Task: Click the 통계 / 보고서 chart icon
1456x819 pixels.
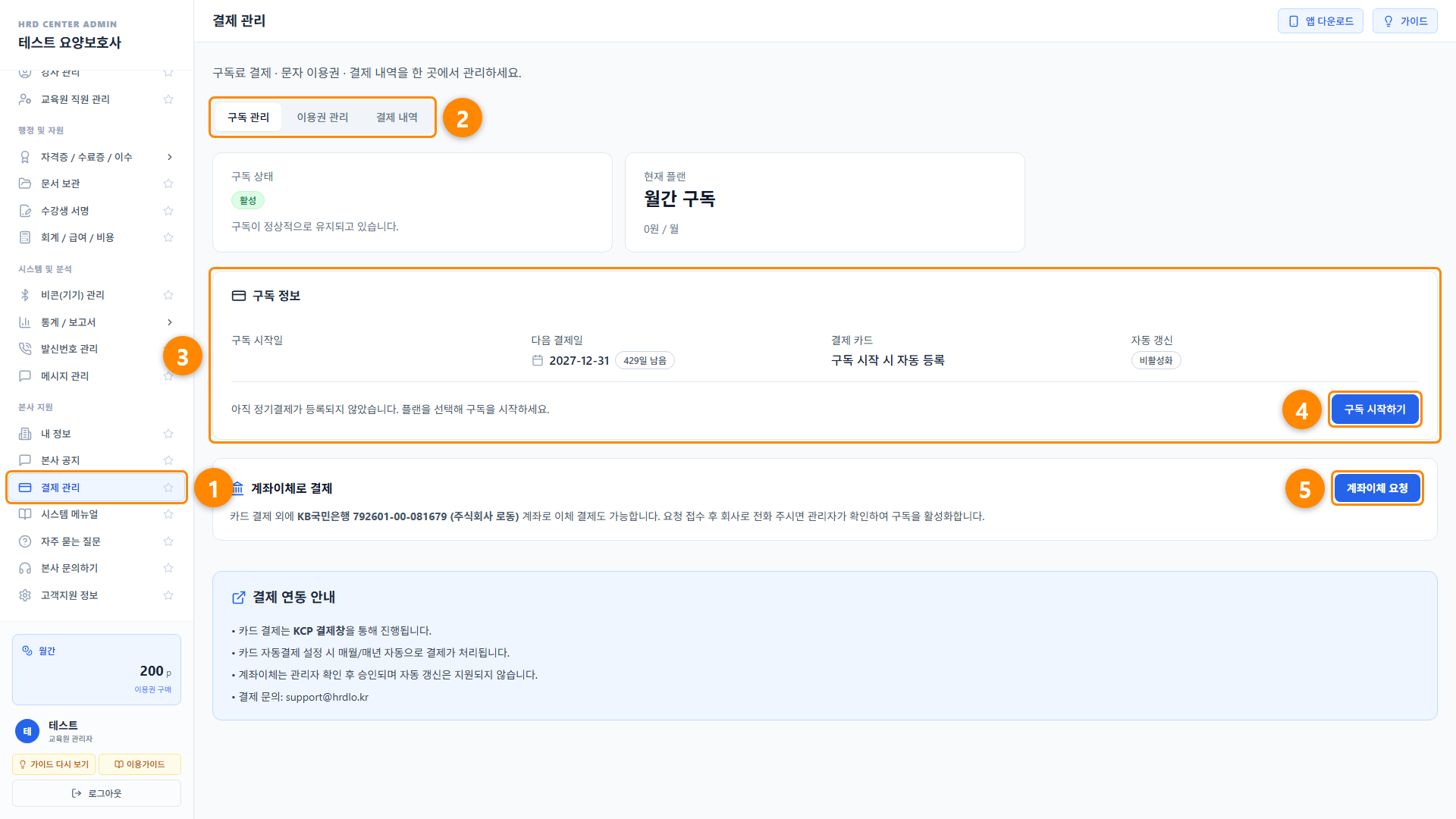Action: pos(25,322)
